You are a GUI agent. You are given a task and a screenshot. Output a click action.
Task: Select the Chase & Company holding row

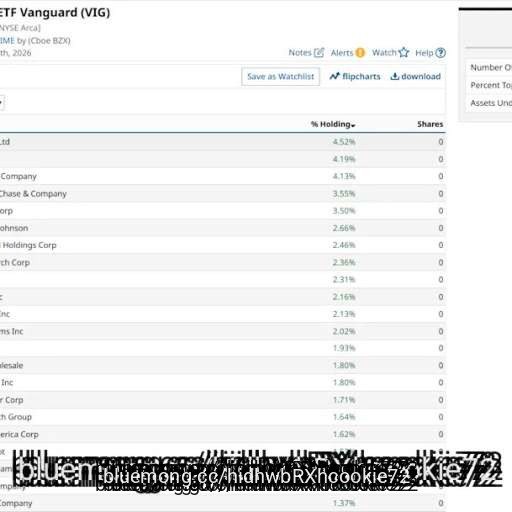(x=223, y=194)
